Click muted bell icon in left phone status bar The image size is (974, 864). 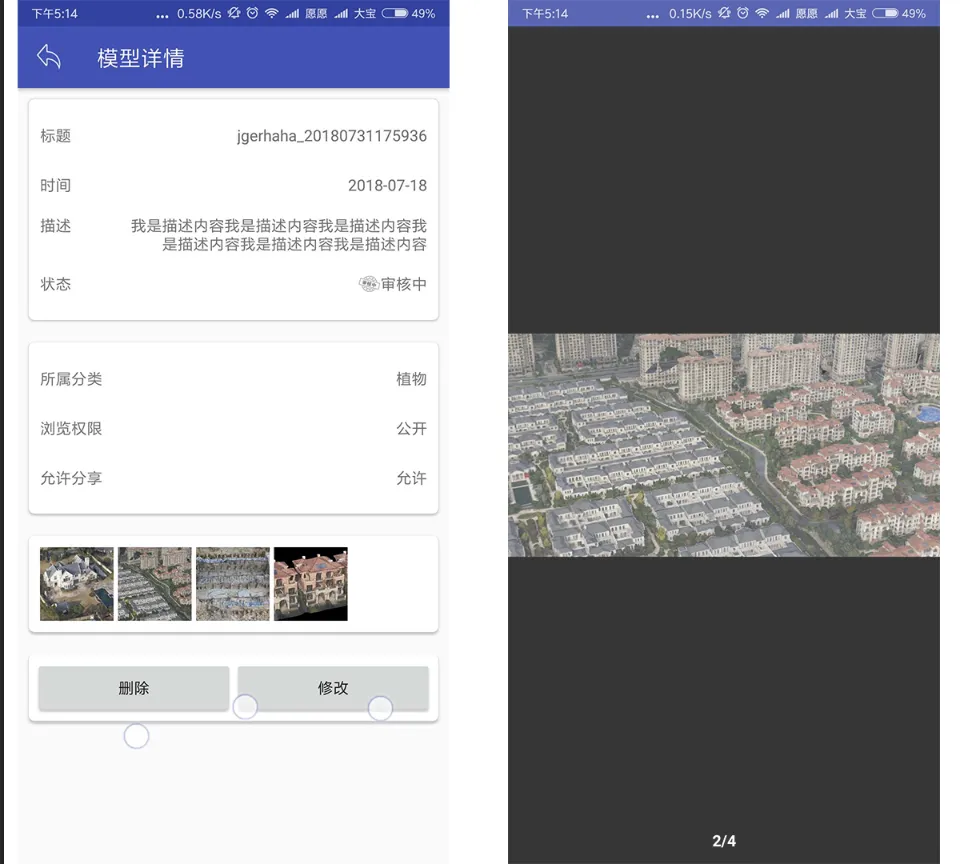click(x=234, y=13)
